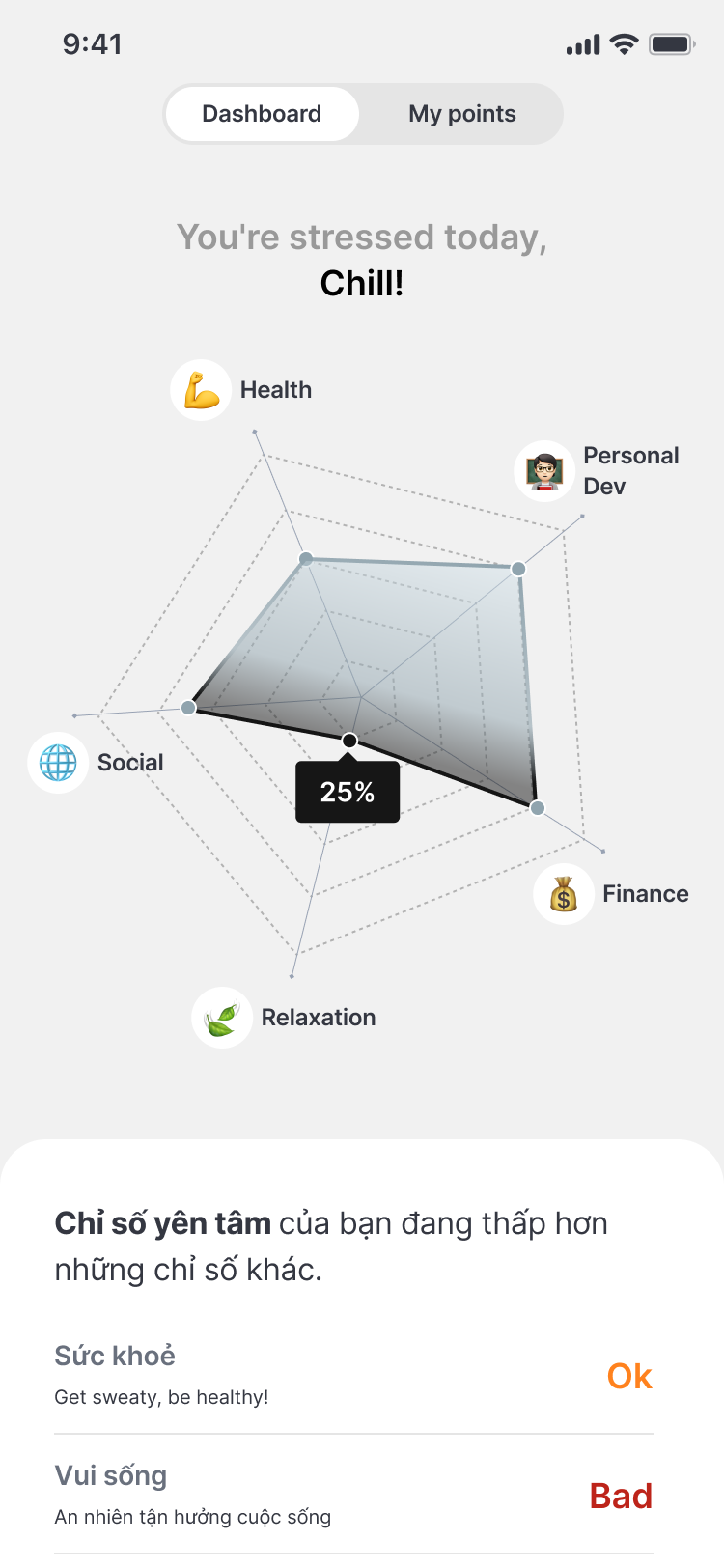The width and height of the screenshot is (724, 1568).
Task: Tap the 25% tooltip on the chart
Action: [348, 793]
